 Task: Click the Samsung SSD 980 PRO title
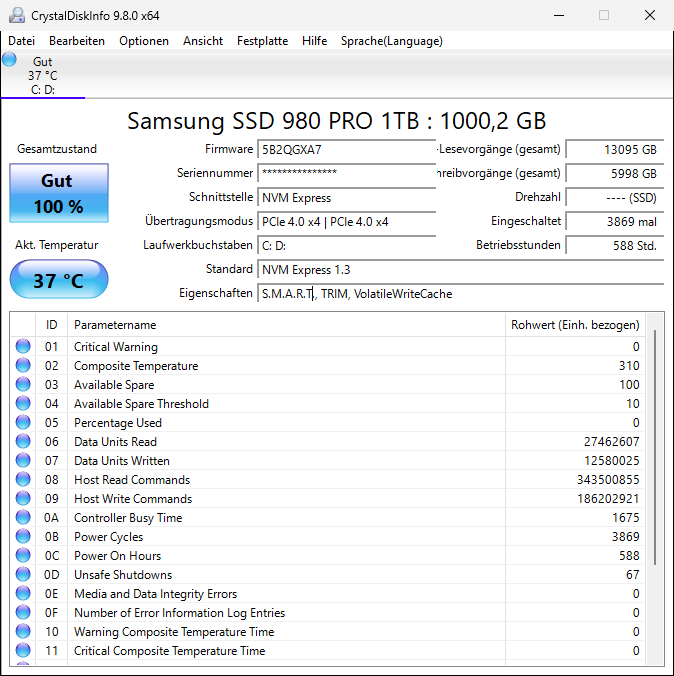click(x=337, y=121)
